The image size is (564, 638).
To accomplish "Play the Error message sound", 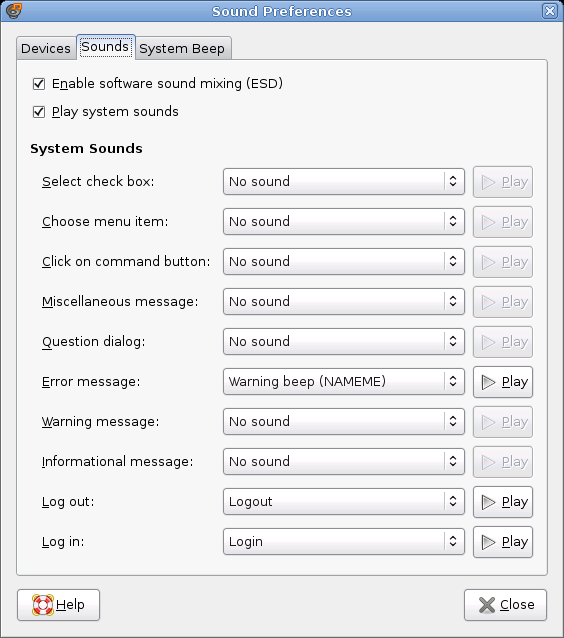I will click(503, 382).
